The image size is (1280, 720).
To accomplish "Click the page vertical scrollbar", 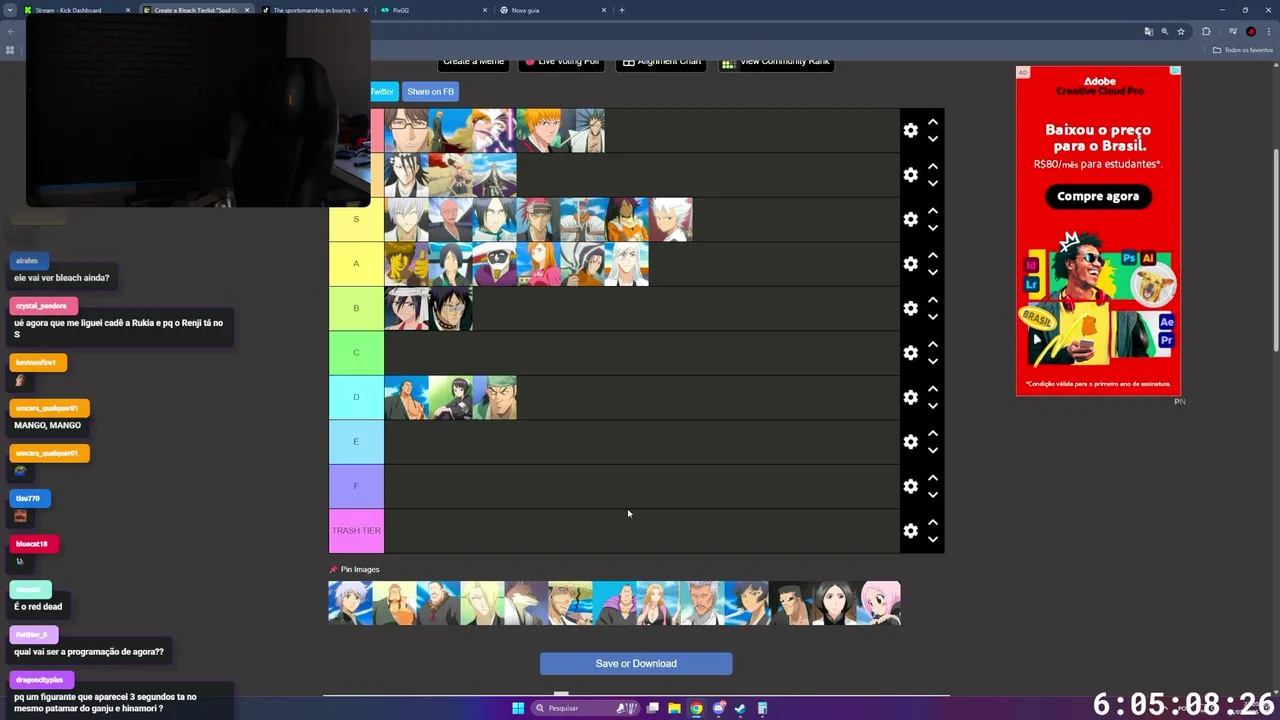I will [x=1275, y=250].
